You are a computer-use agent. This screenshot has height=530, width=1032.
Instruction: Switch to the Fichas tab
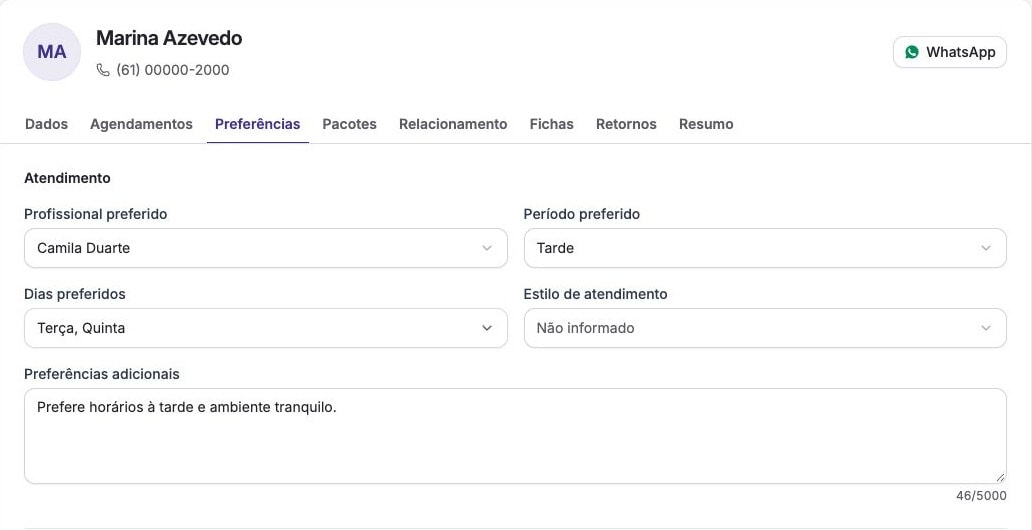[x=552, y=124]
